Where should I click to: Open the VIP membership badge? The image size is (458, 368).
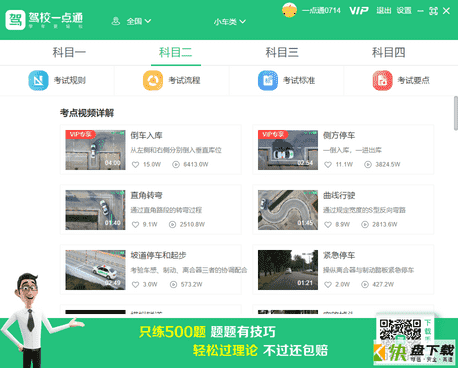359,11
